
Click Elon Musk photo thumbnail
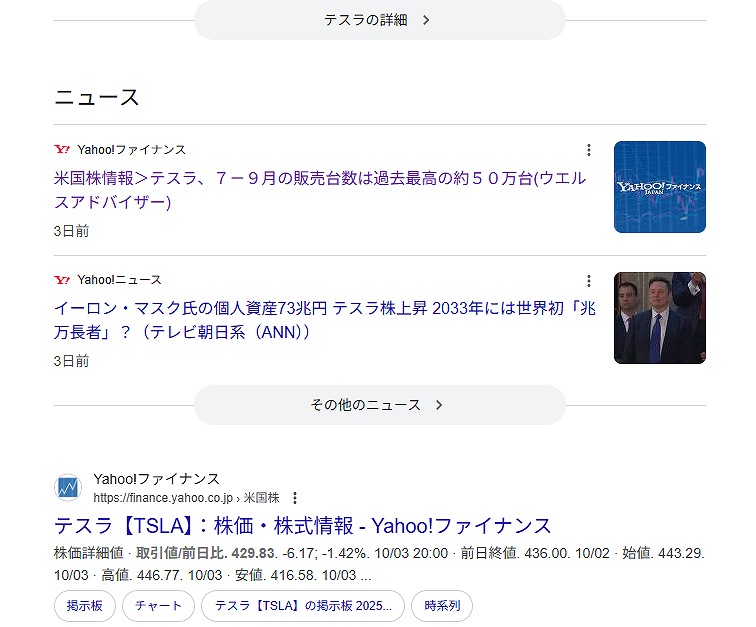(x=659, y=318)
